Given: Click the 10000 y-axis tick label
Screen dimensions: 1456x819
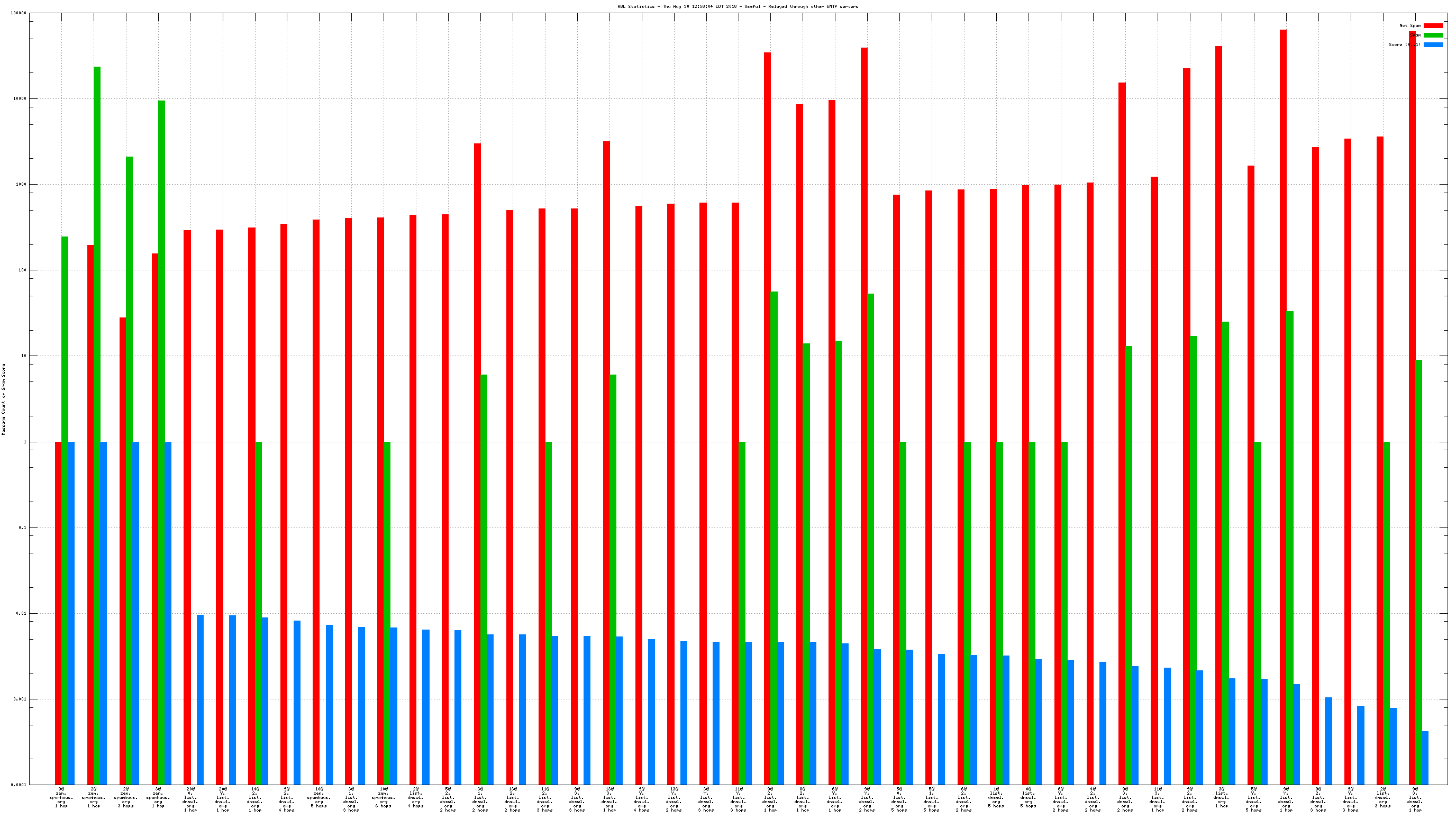Looking at the screenshot, I should pos(19,99).
